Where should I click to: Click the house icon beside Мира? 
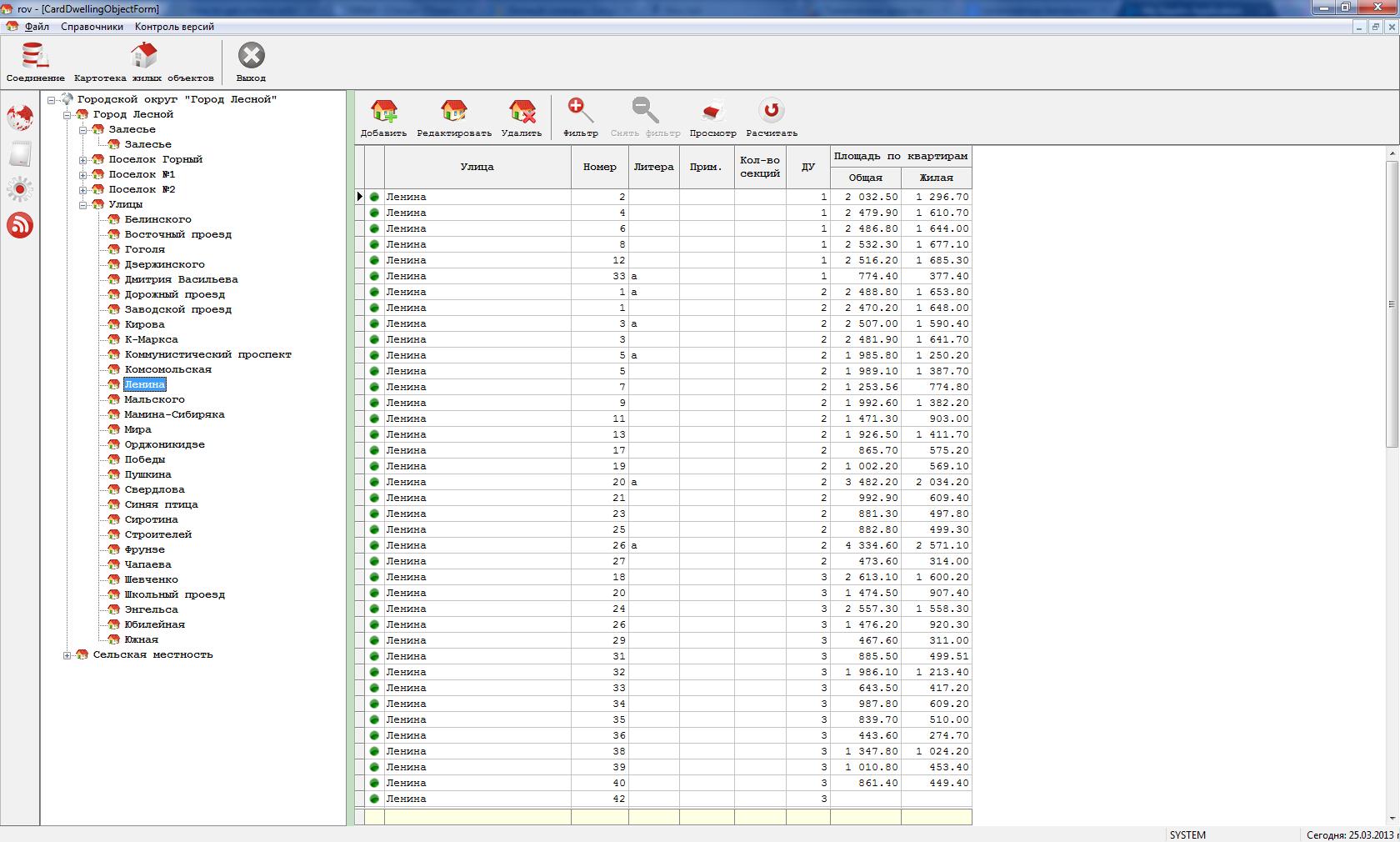pyautogui.click(x=114, y=429)
